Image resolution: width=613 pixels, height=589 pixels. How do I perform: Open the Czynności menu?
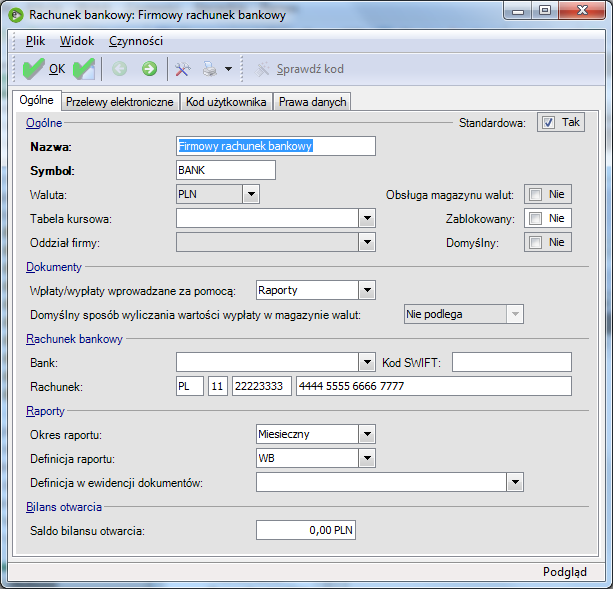pyautogui.click(x=136, y=41)
